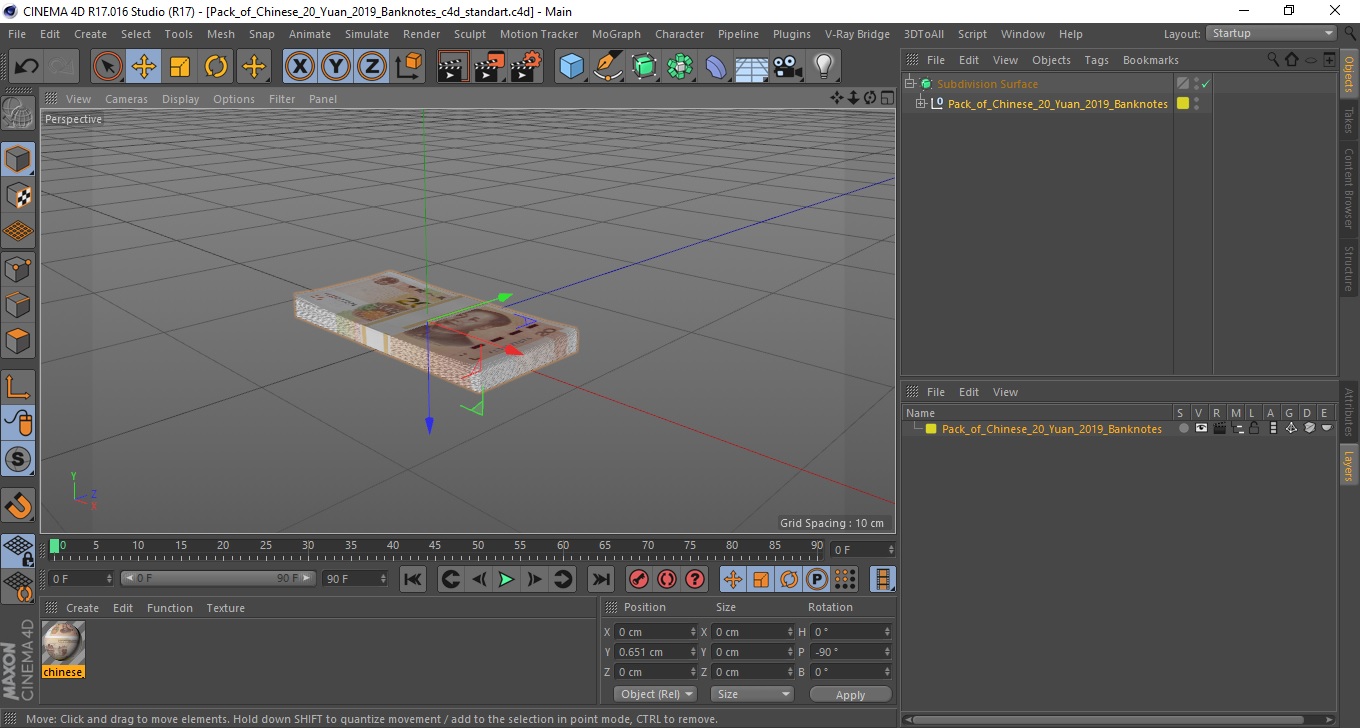This screenshot has height=728, width=1360.
Task: Add a Camera object
Action: 787,67
